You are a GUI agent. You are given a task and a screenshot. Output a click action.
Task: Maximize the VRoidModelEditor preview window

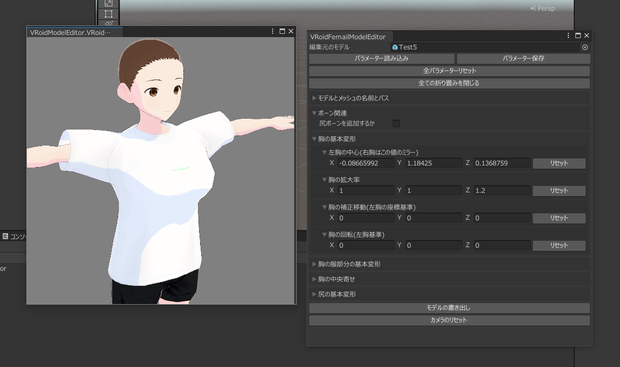282,31
